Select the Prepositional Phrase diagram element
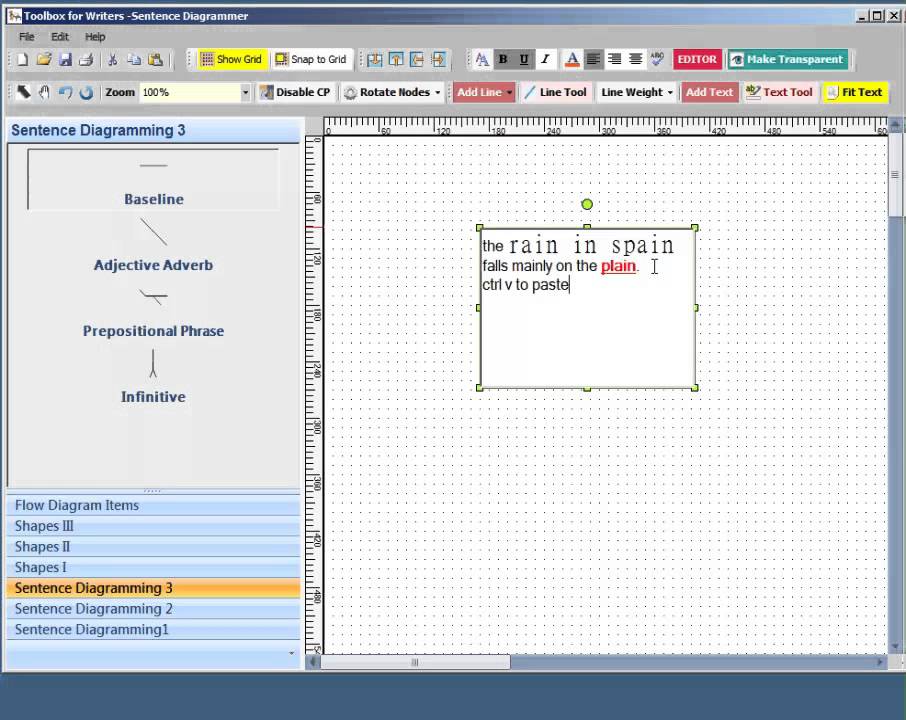Screen dimensions: 906x720 click(154, 313)
